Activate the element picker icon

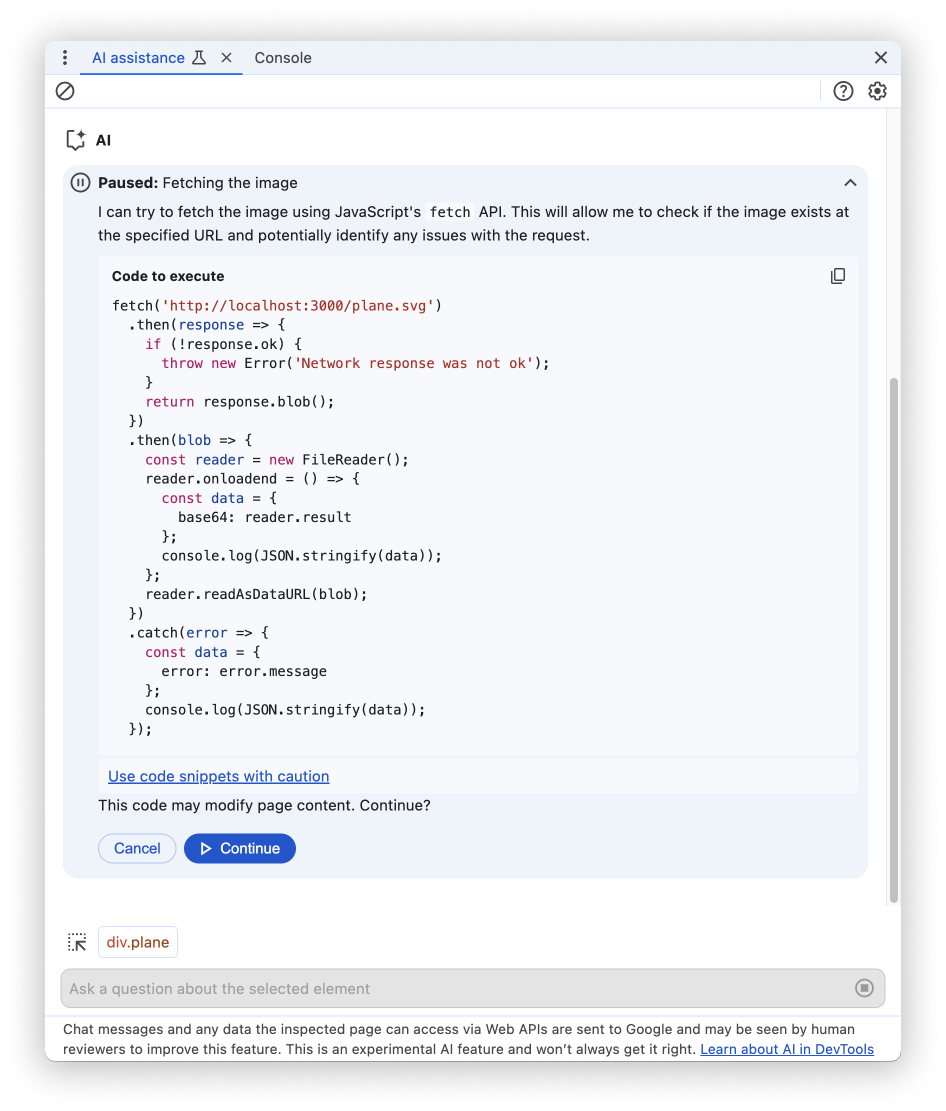[x=77, y=941]
